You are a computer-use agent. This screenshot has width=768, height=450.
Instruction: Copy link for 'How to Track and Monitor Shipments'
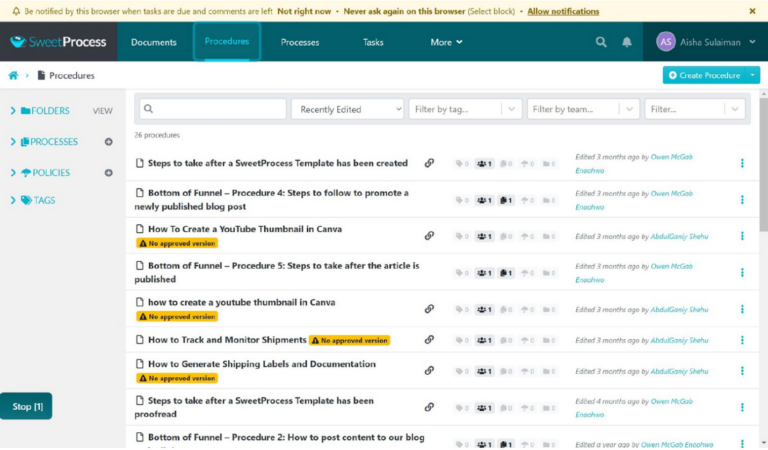[429, 339]
